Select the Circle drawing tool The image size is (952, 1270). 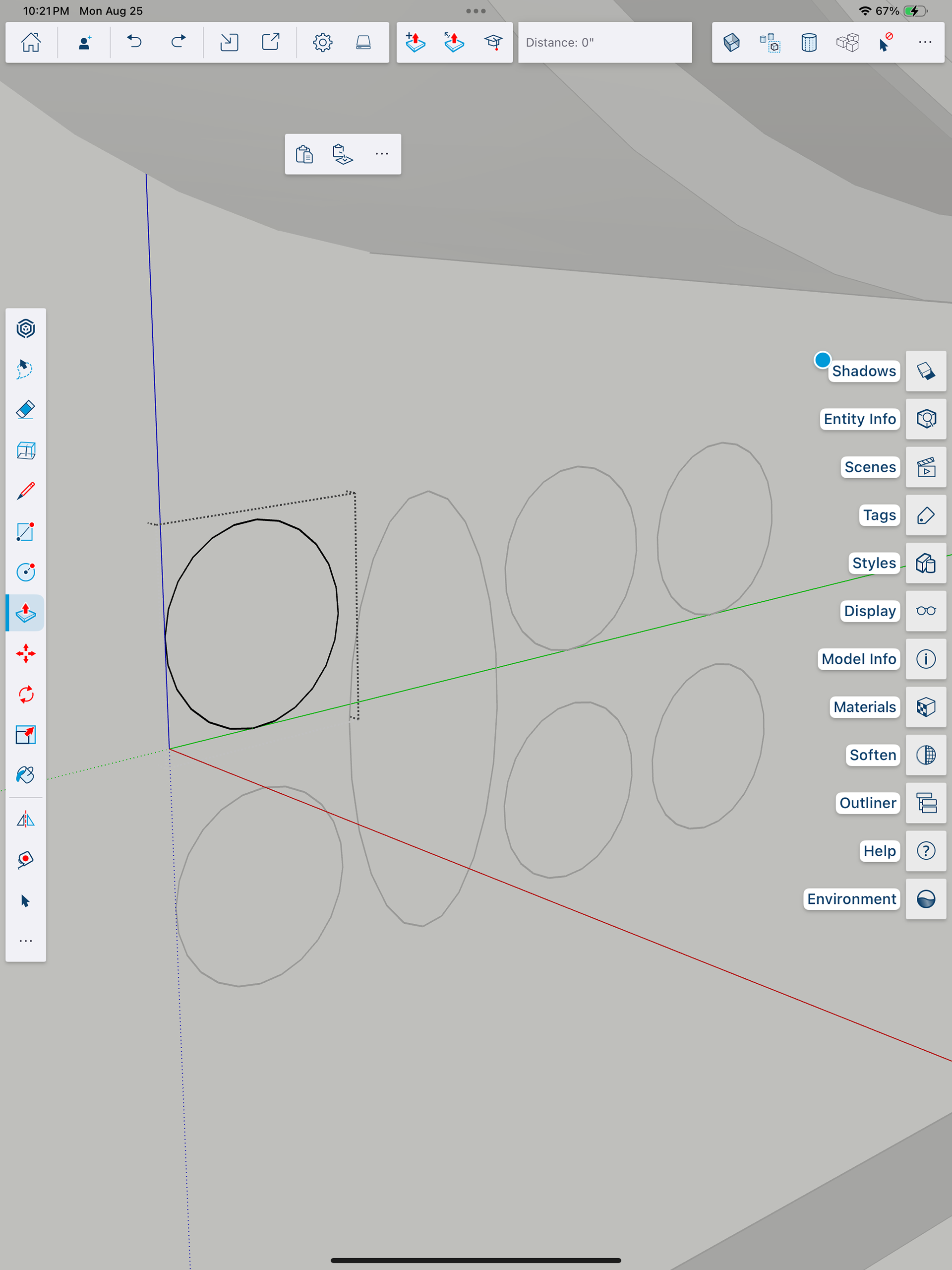[26, 572]
